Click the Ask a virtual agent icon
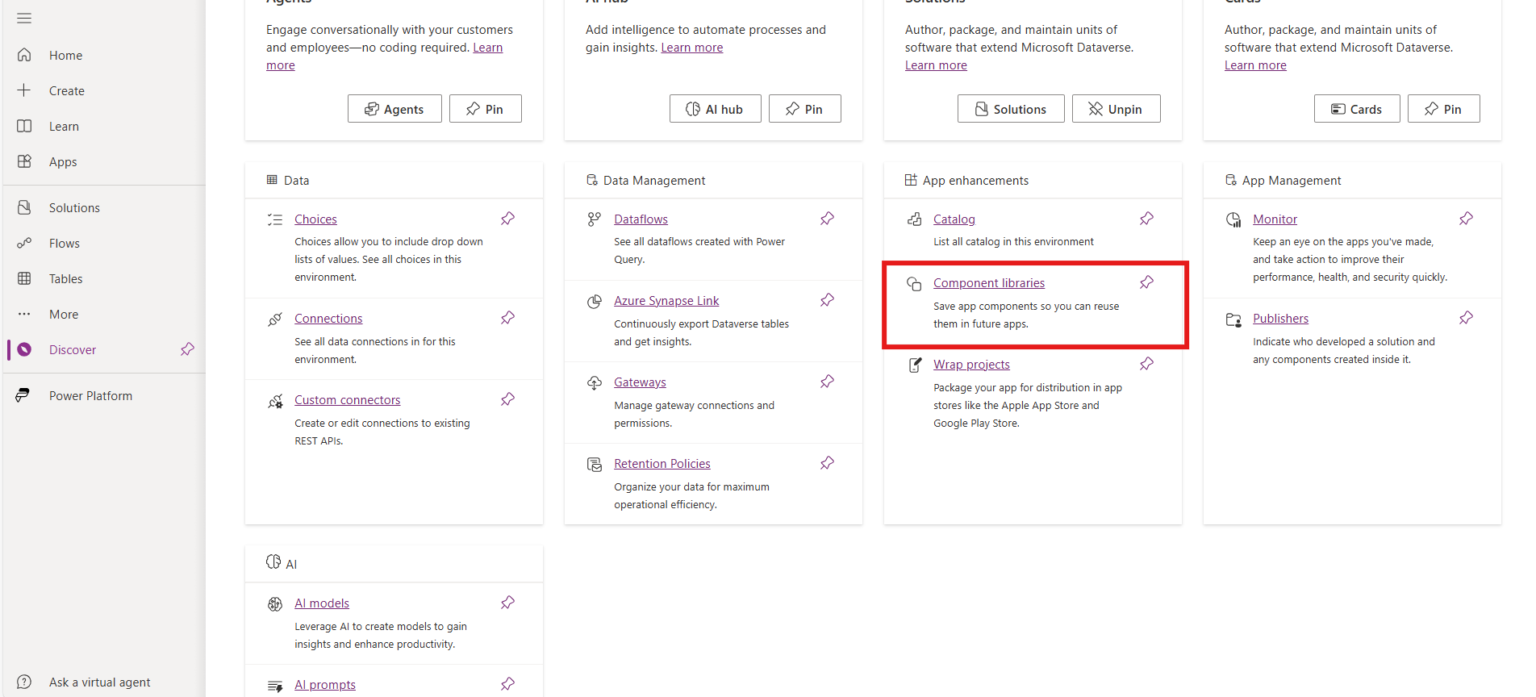The image size is (1536, 697). point(24,681)
